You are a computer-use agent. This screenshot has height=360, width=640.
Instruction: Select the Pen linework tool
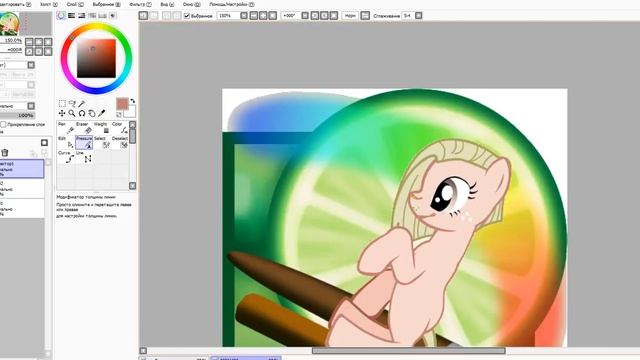coord(65,128)
